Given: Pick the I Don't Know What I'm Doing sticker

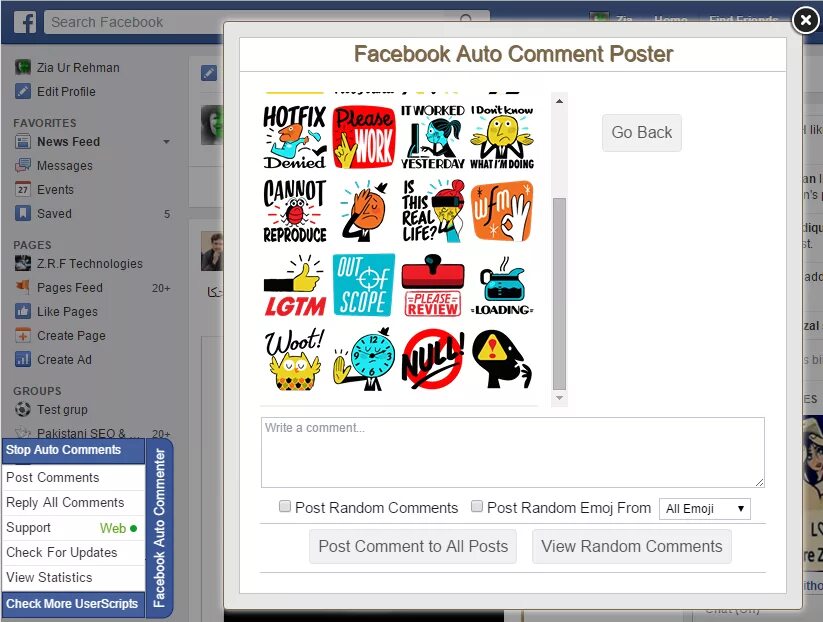Looking at the screenshot, I should click(502, 137).
